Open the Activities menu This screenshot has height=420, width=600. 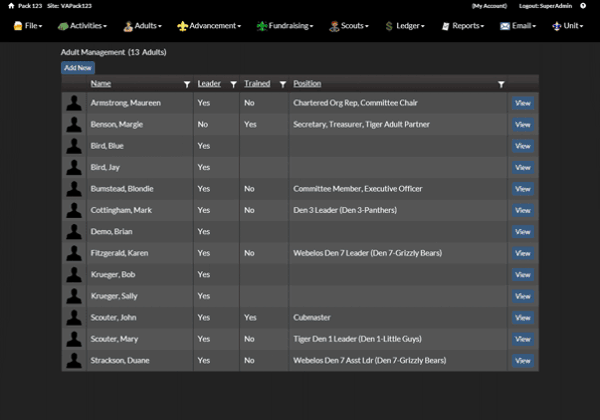(82, 26)
